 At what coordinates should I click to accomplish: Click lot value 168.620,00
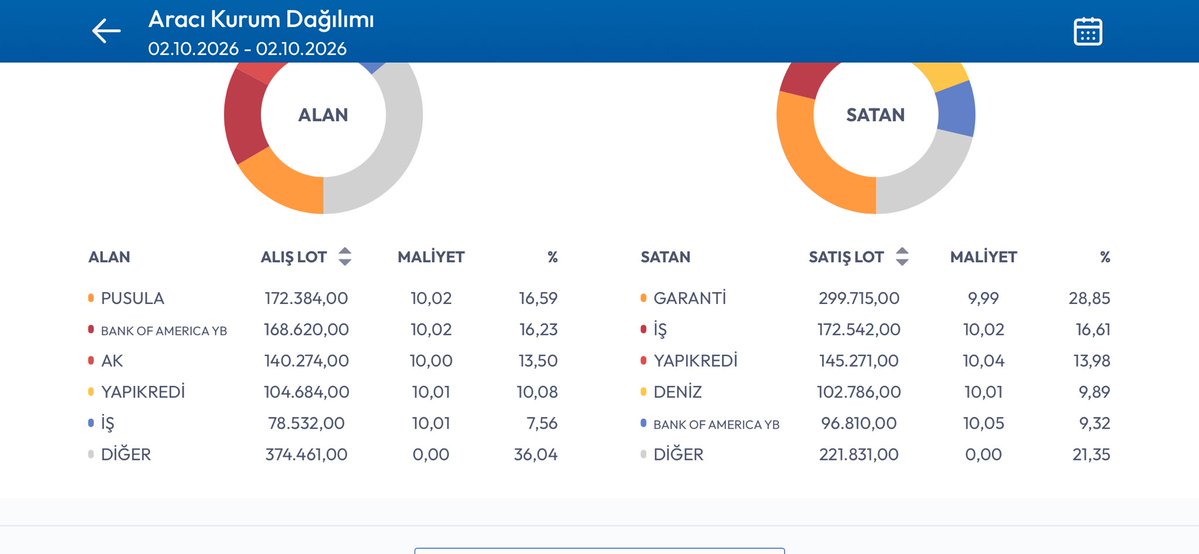[x=307, y=330]
